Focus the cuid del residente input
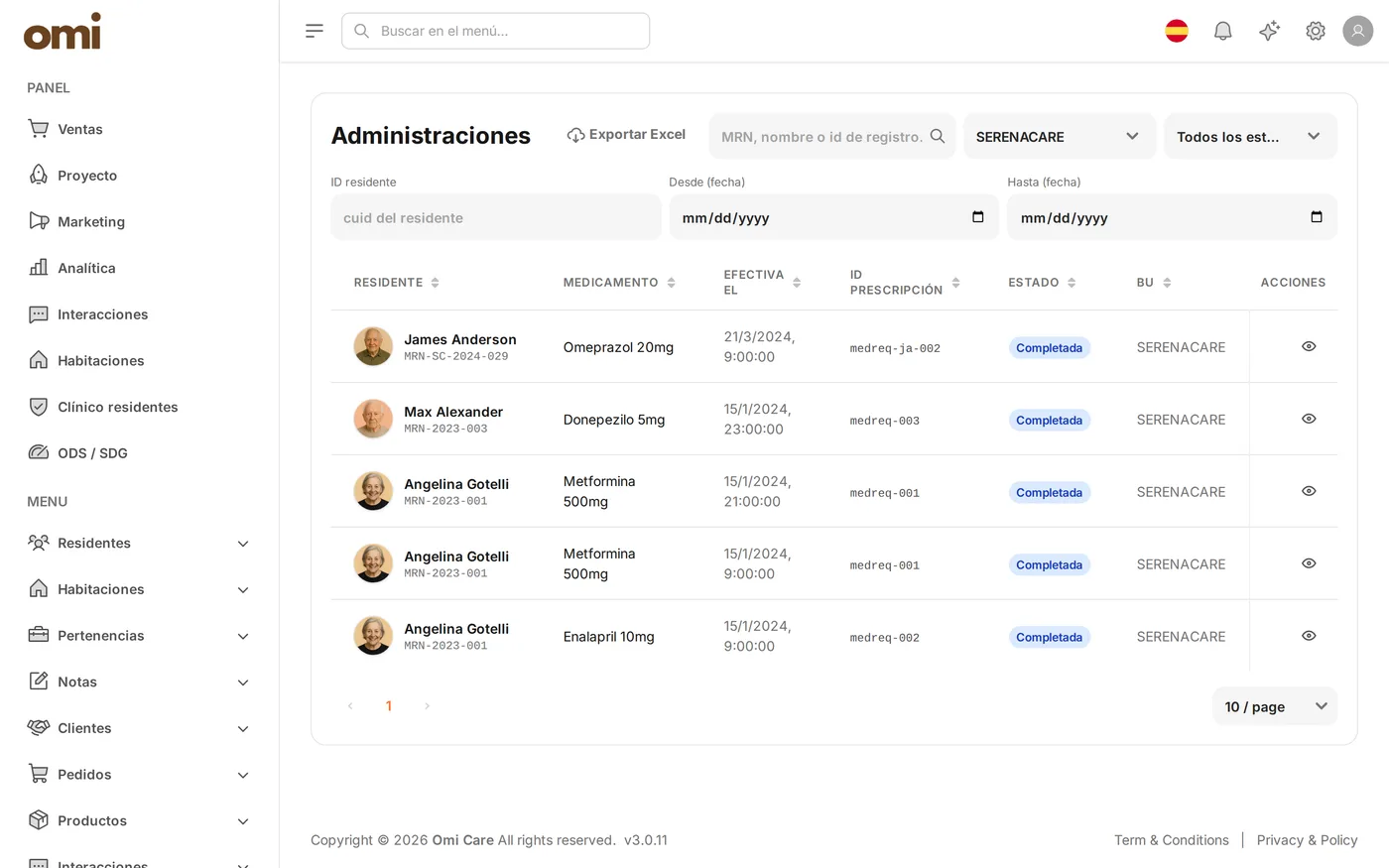 pyautogui.click(x=496, y=217)
